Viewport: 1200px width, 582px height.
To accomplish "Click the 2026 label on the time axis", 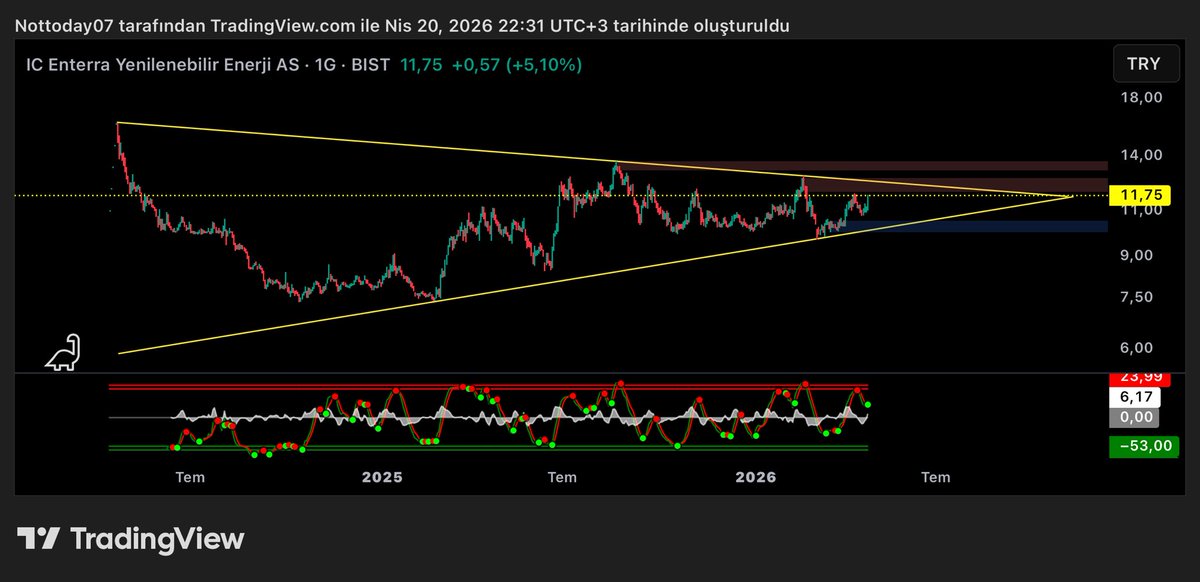I will coord(756,478).
